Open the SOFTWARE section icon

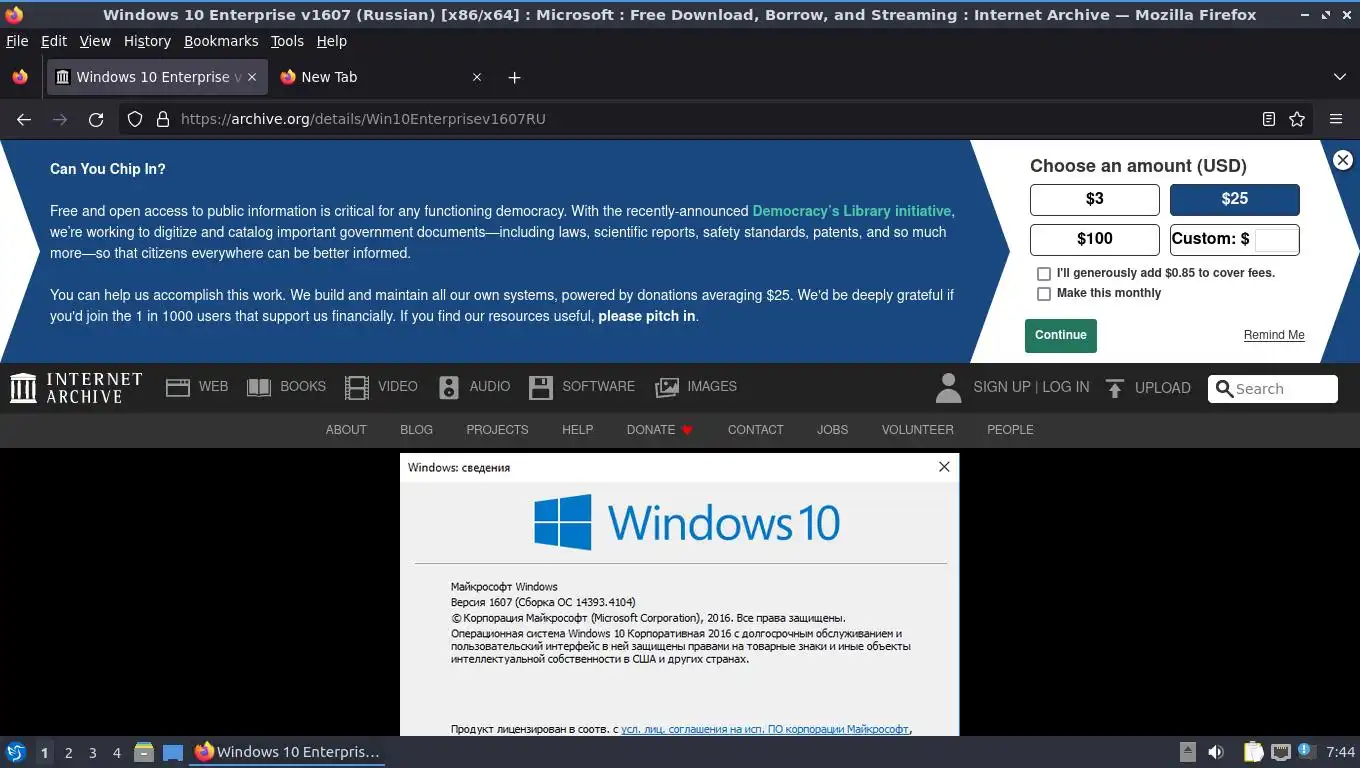pos(541,388)
